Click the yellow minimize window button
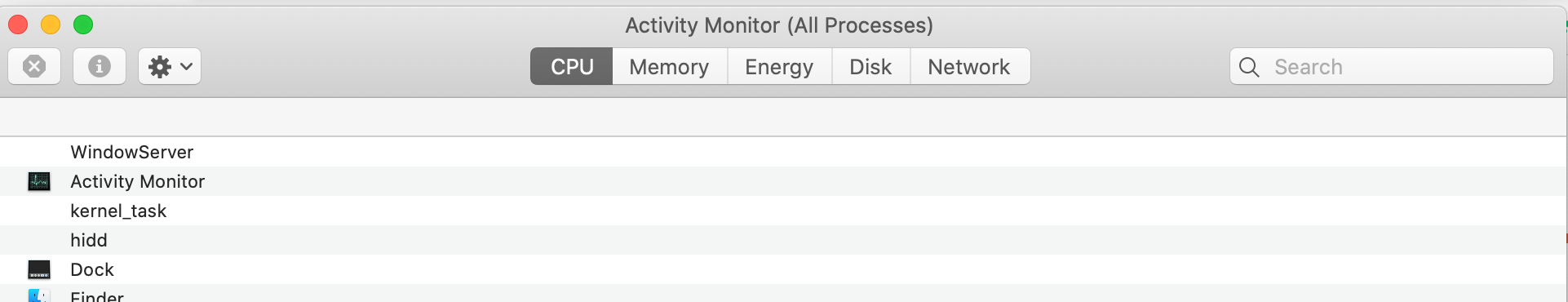1568x302 pixels. (51, 25)
